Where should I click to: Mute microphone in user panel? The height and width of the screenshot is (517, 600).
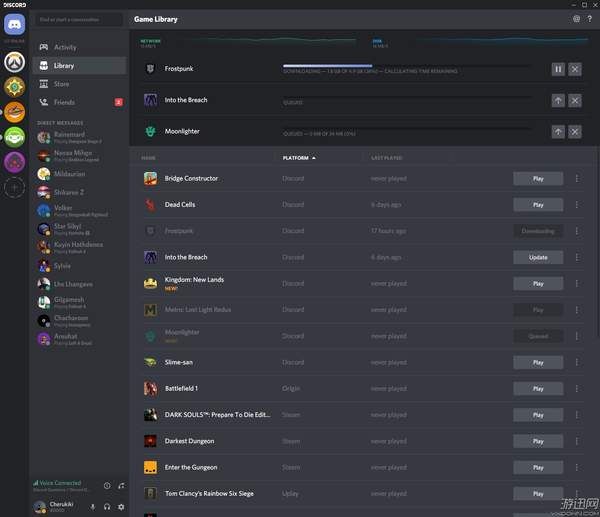click(x=93, y=507)
